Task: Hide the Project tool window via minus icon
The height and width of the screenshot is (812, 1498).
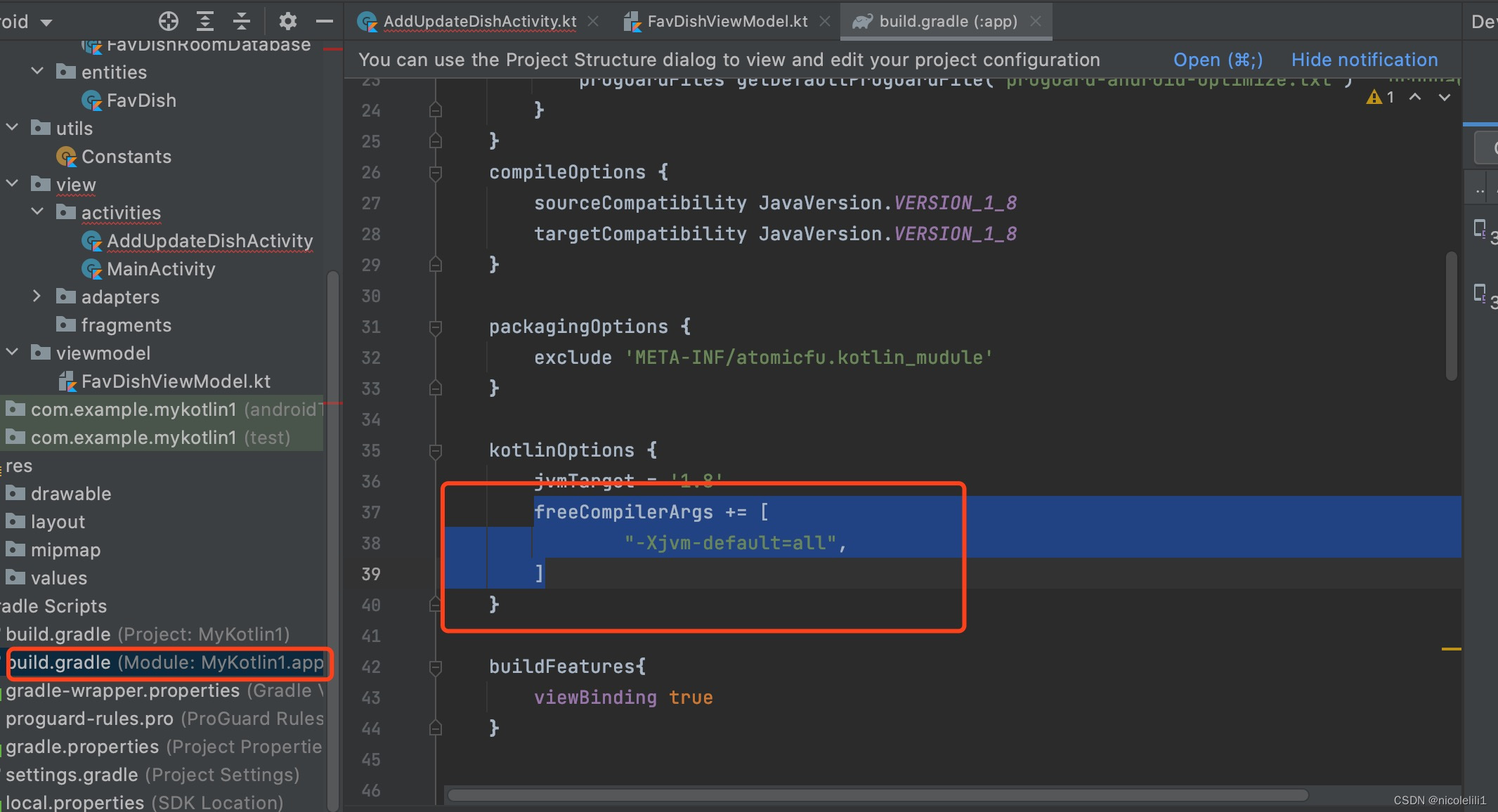Action: click(x=324, y=20)
